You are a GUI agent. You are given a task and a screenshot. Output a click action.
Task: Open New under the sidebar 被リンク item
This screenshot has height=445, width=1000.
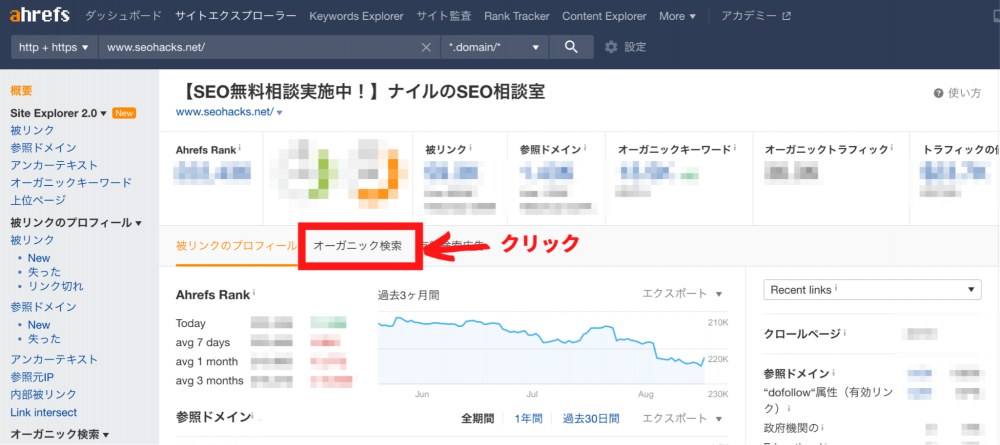[39, 258]
